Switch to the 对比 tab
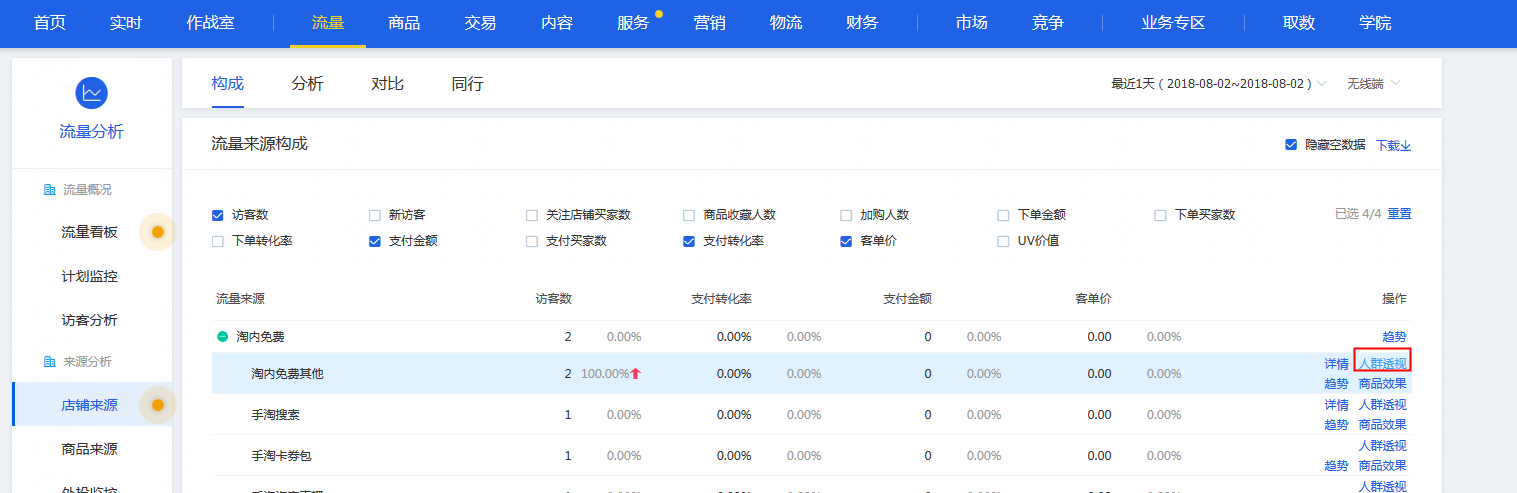This screenshot has width=1517, height=493. point(387,84)
